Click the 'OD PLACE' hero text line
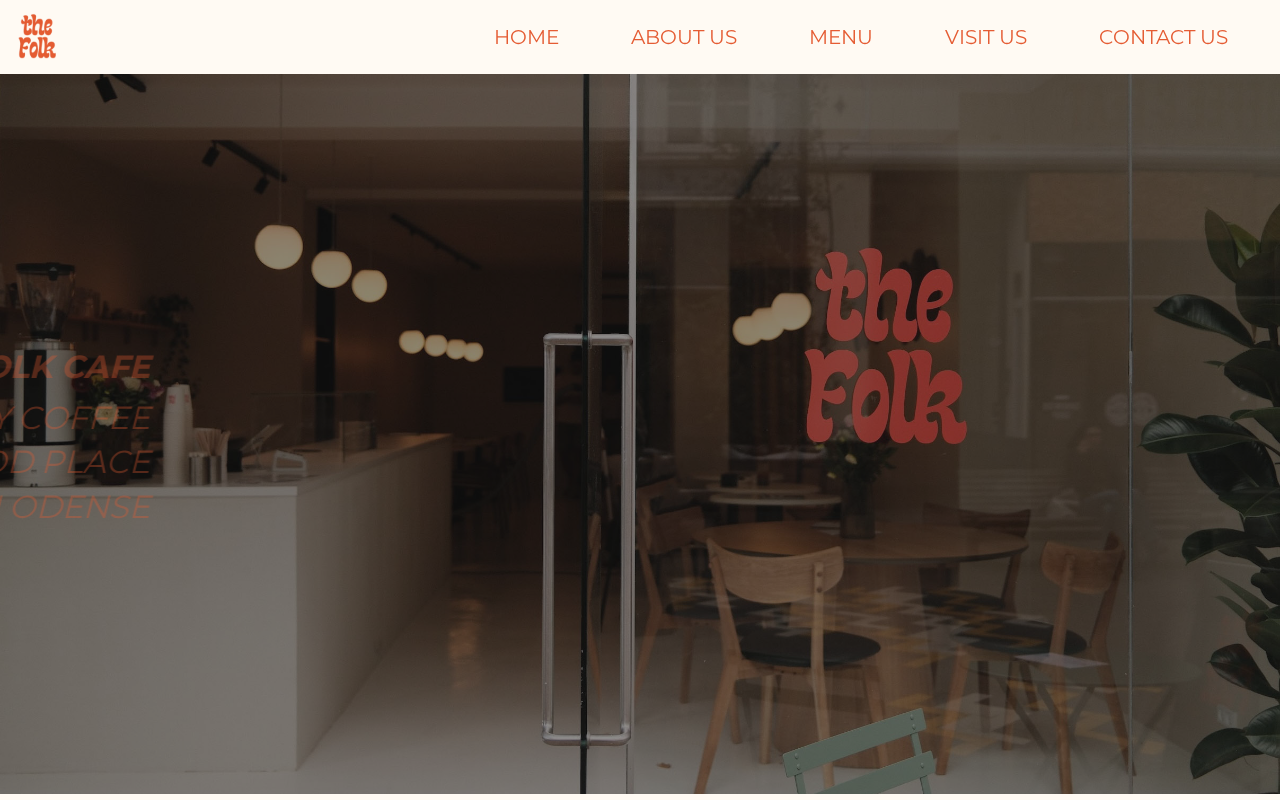Image resolution: width=1280 pixels, height=800 pixels. [x=75, y=462]
